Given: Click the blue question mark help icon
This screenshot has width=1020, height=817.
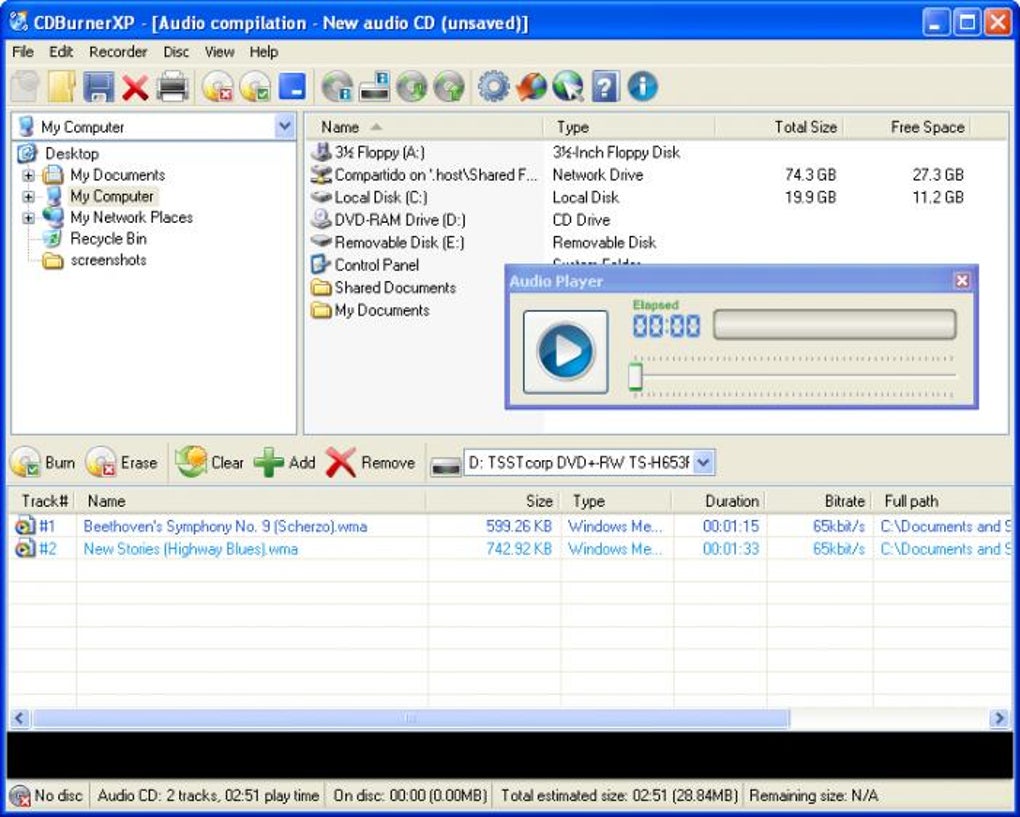Looking at the screenshot, I should pos(604,88).
